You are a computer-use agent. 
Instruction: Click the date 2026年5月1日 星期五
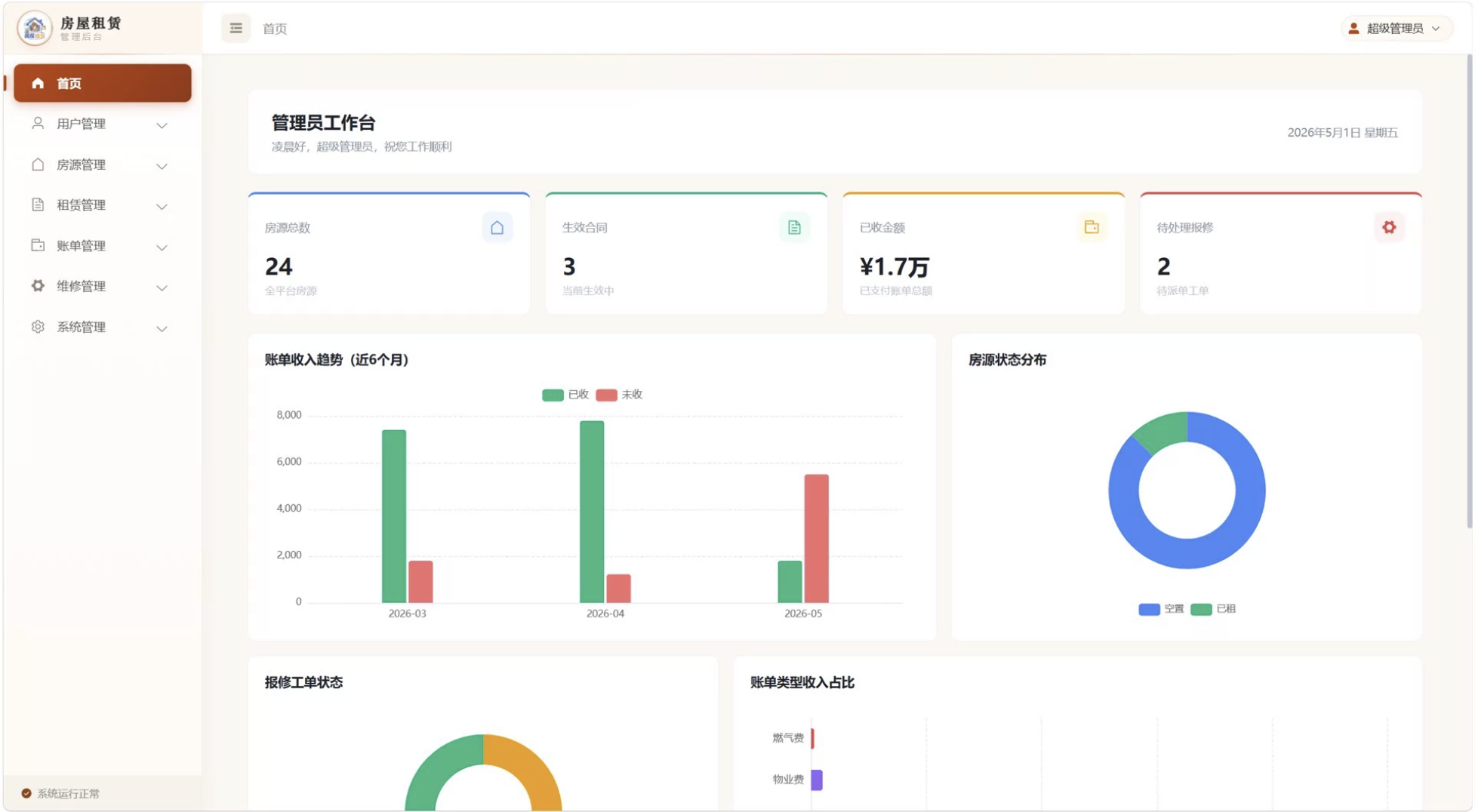[x=1342, y=133]
